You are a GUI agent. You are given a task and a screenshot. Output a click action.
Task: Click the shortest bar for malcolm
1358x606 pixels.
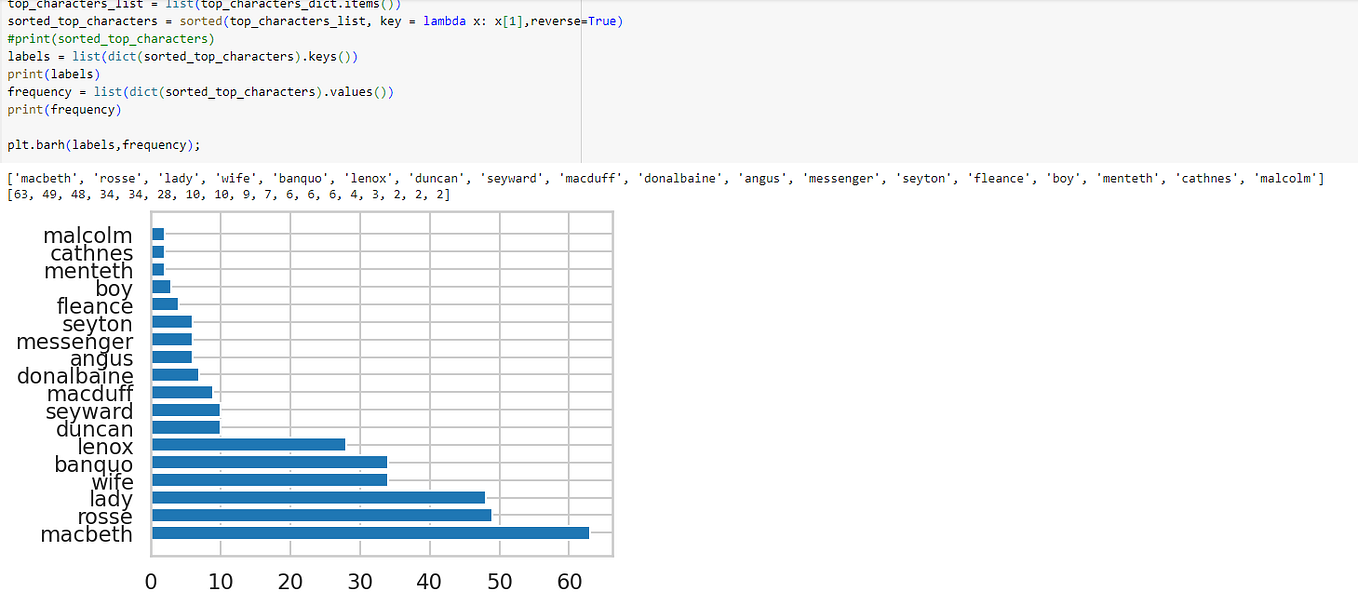click(x=156, y=234)
